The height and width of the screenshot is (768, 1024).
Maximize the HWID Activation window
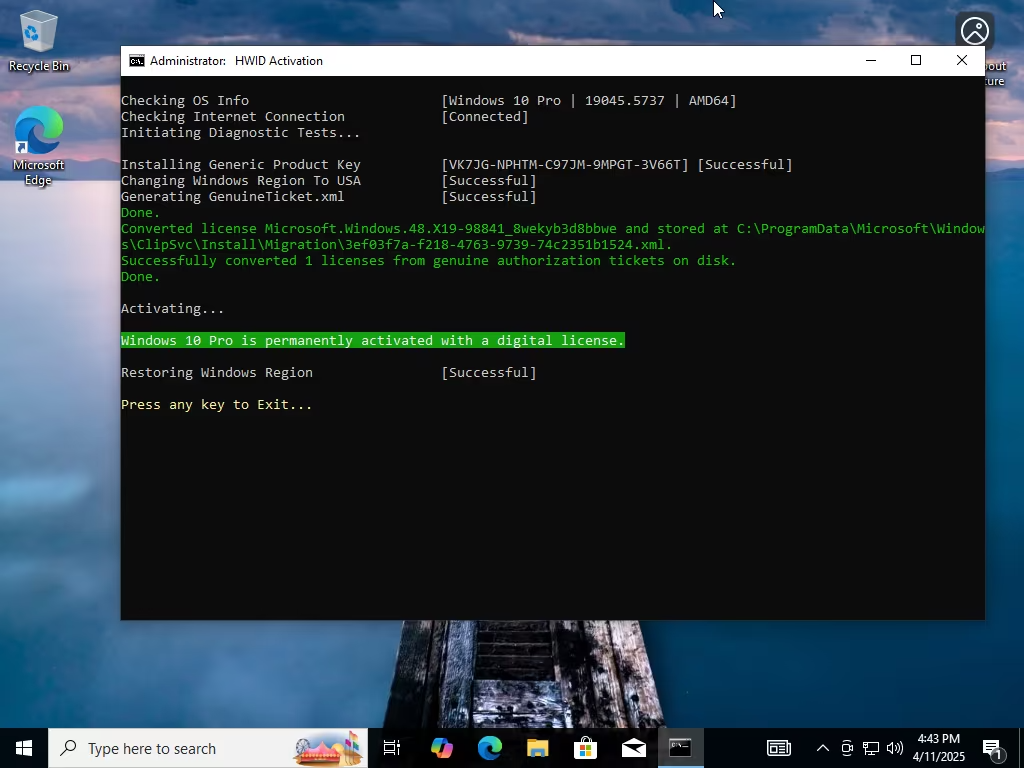916,61
